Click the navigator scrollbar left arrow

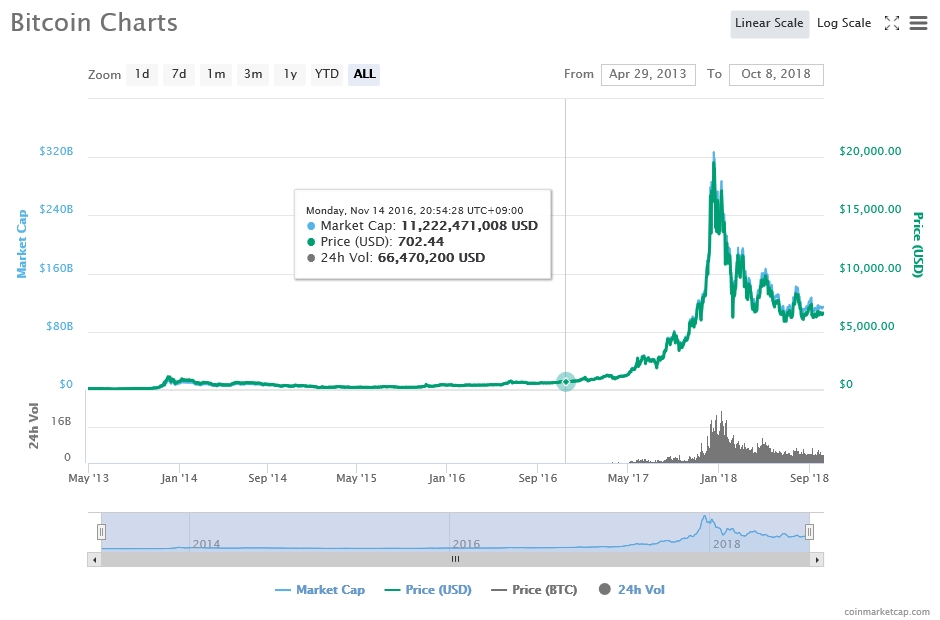95,559
